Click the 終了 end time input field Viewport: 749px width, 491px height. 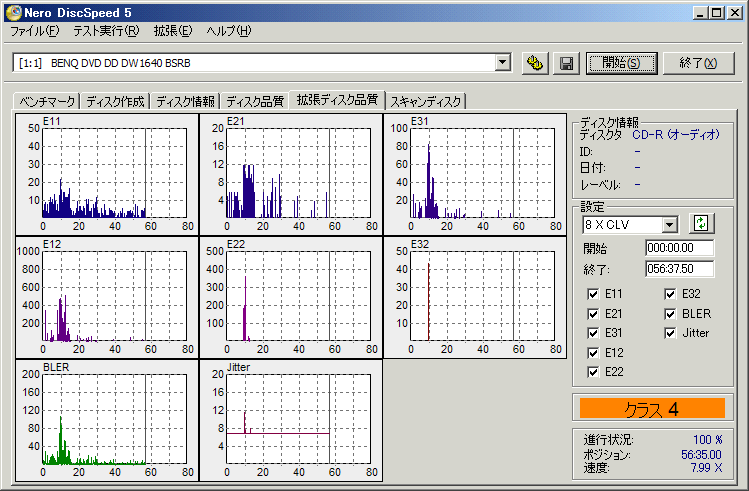point(679,268)
